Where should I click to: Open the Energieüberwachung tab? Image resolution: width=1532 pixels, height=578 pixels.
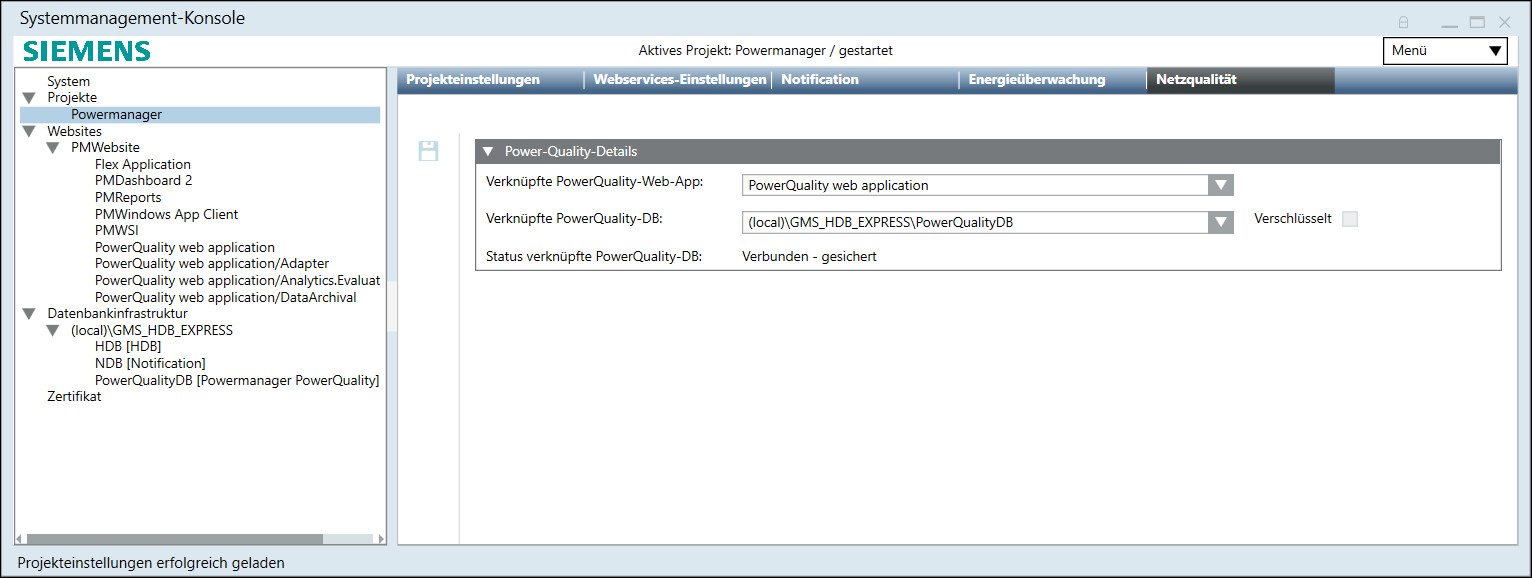[x=1036, y=80]
